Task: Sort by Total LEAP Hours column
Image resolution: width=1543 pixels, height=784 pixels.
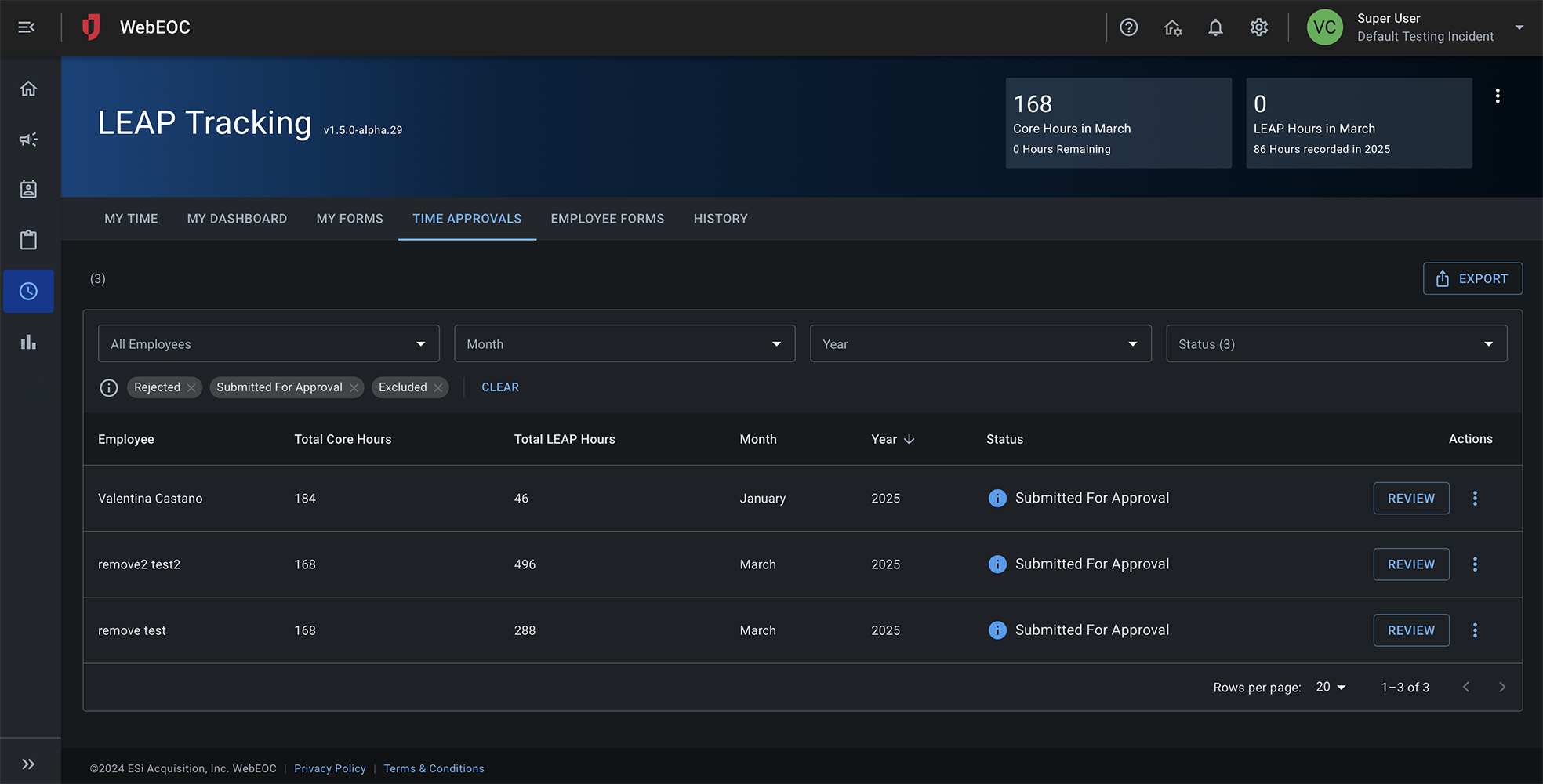Action: pyautogui.click(x=565, y=440)
